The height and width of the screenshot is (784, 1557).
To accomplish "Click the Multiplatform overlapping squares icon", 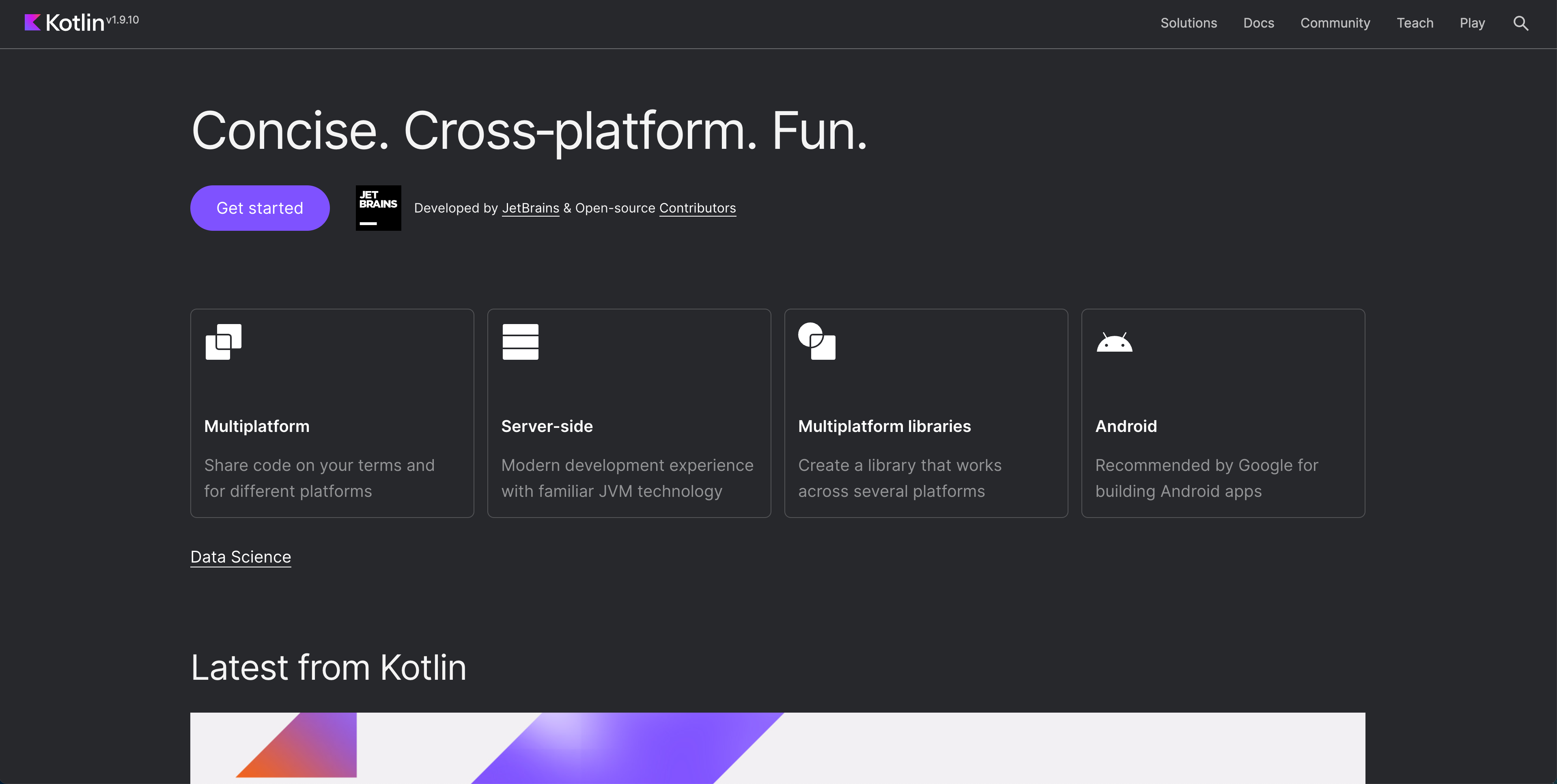I will point(223,342).
